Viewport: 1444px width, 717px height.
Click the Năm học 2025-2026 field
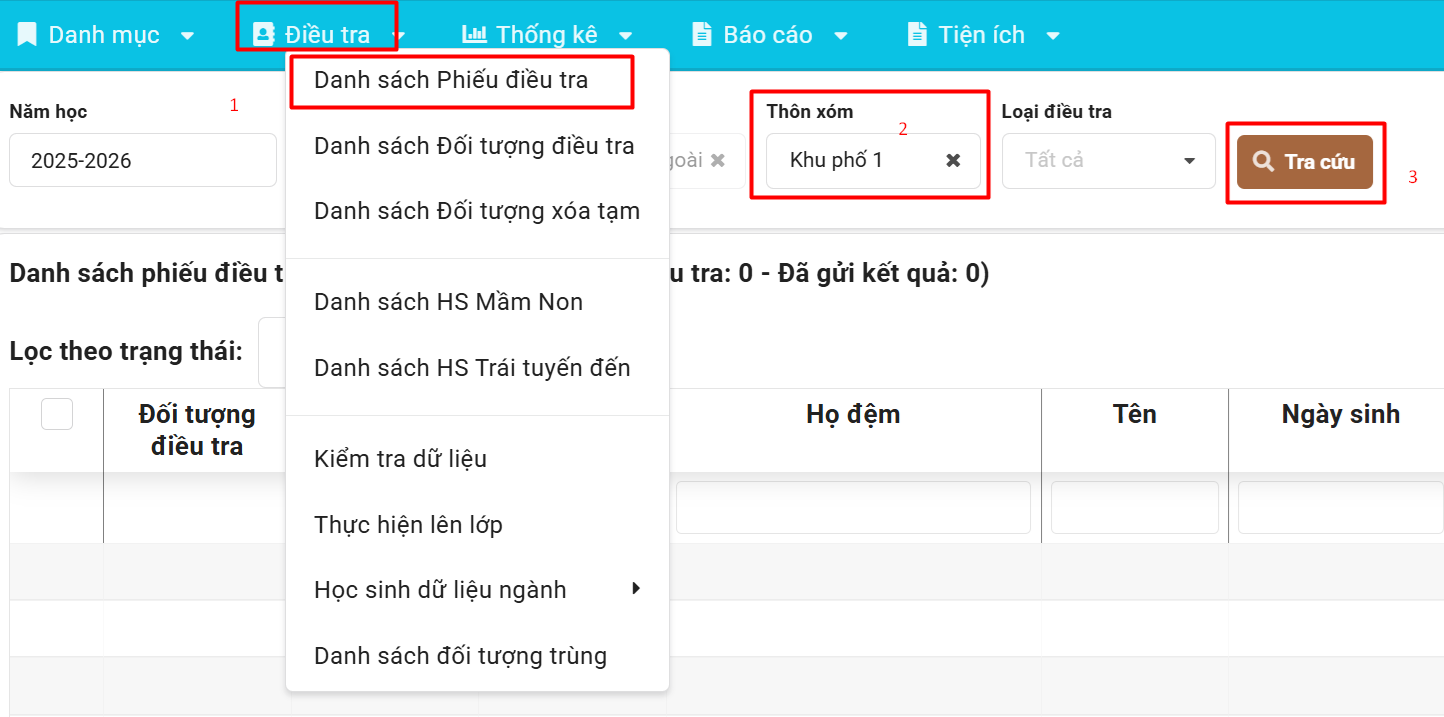[x=142, y=160]
